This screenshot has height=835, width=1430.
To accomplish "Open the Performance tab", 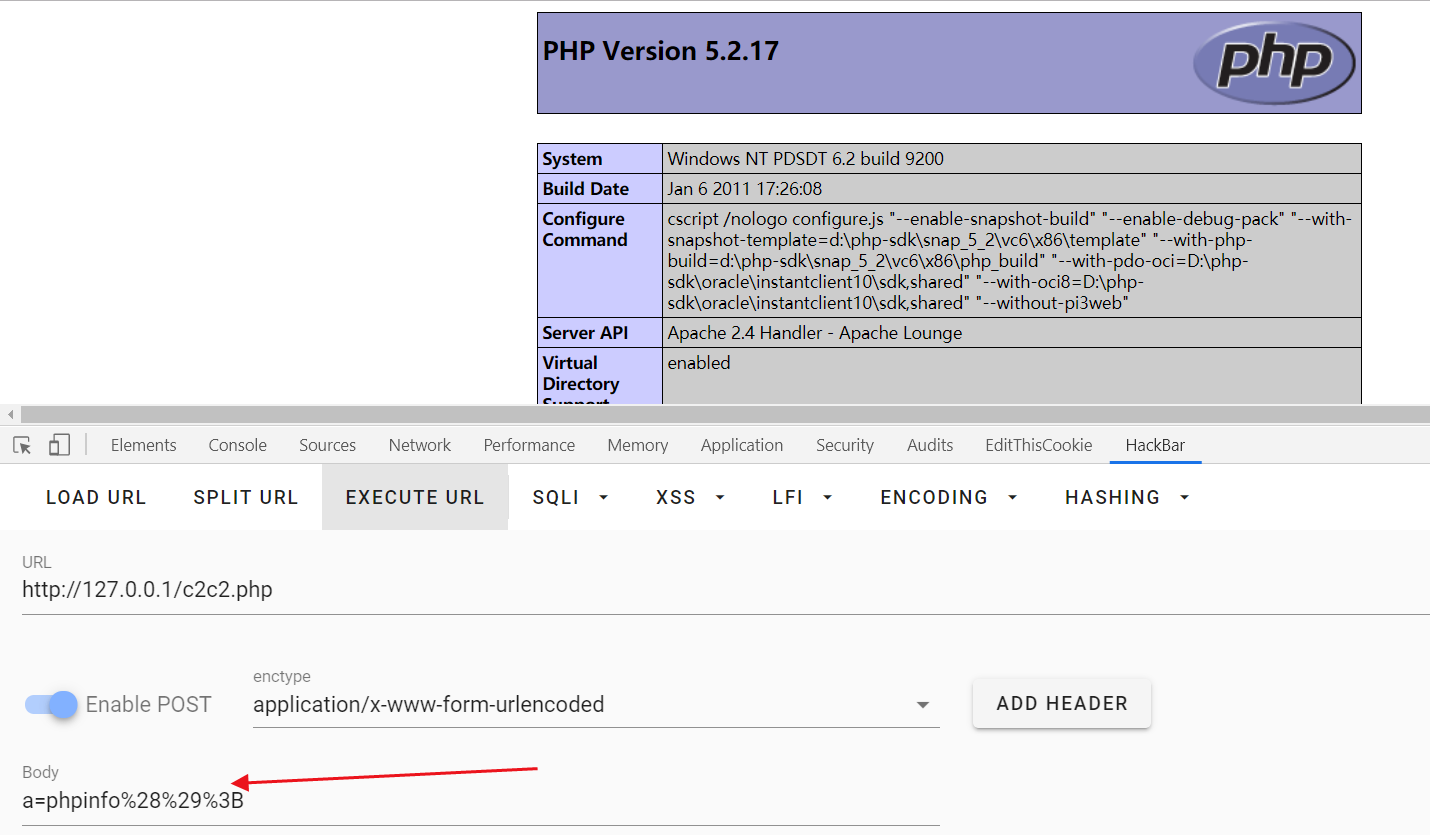I will [529, 445].
